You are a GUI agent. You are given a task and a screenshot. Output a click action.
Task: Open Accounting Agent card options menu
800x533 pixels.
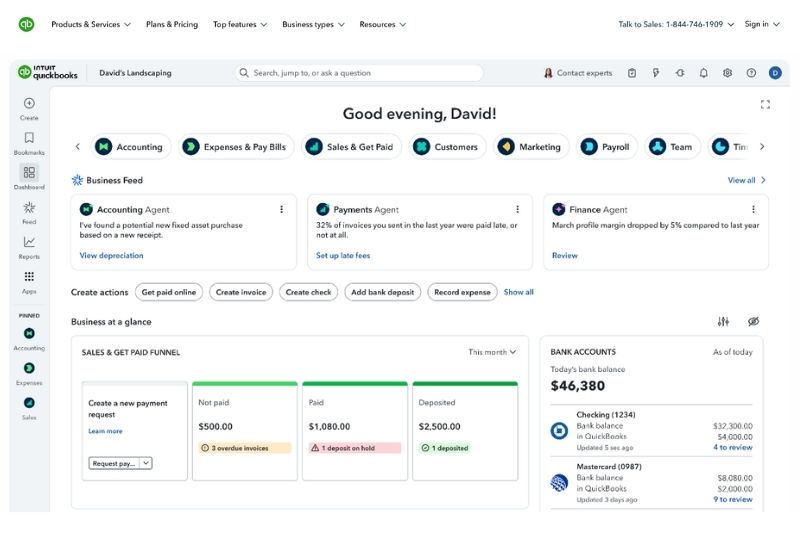[281, 209]
